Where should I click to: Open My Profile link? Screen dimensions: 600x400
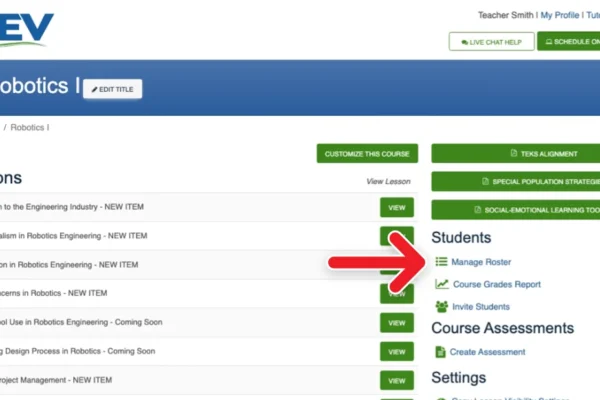[x=559, y=15]
